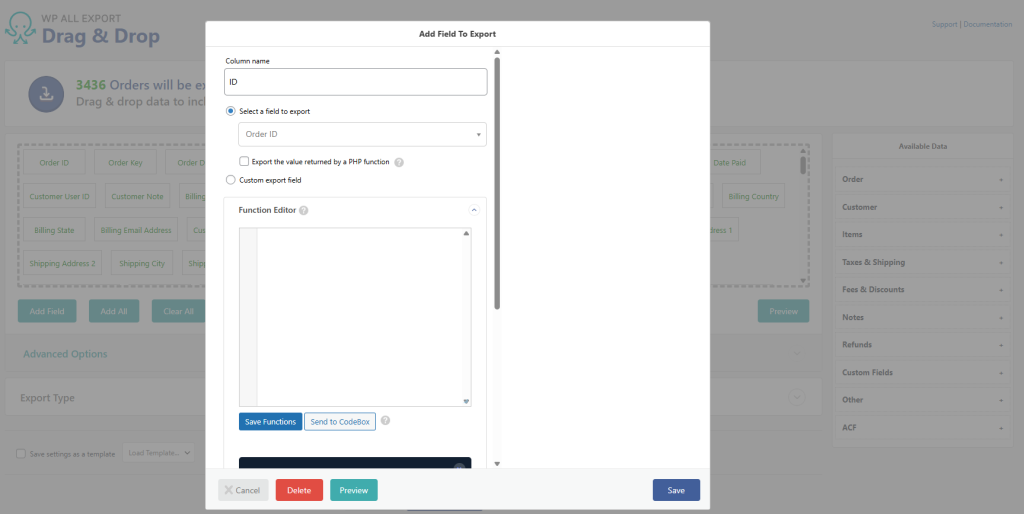Screen dimensions: 1024x514
Task: Click the help icon next to PHP function
Action: [x=399, y=162]
